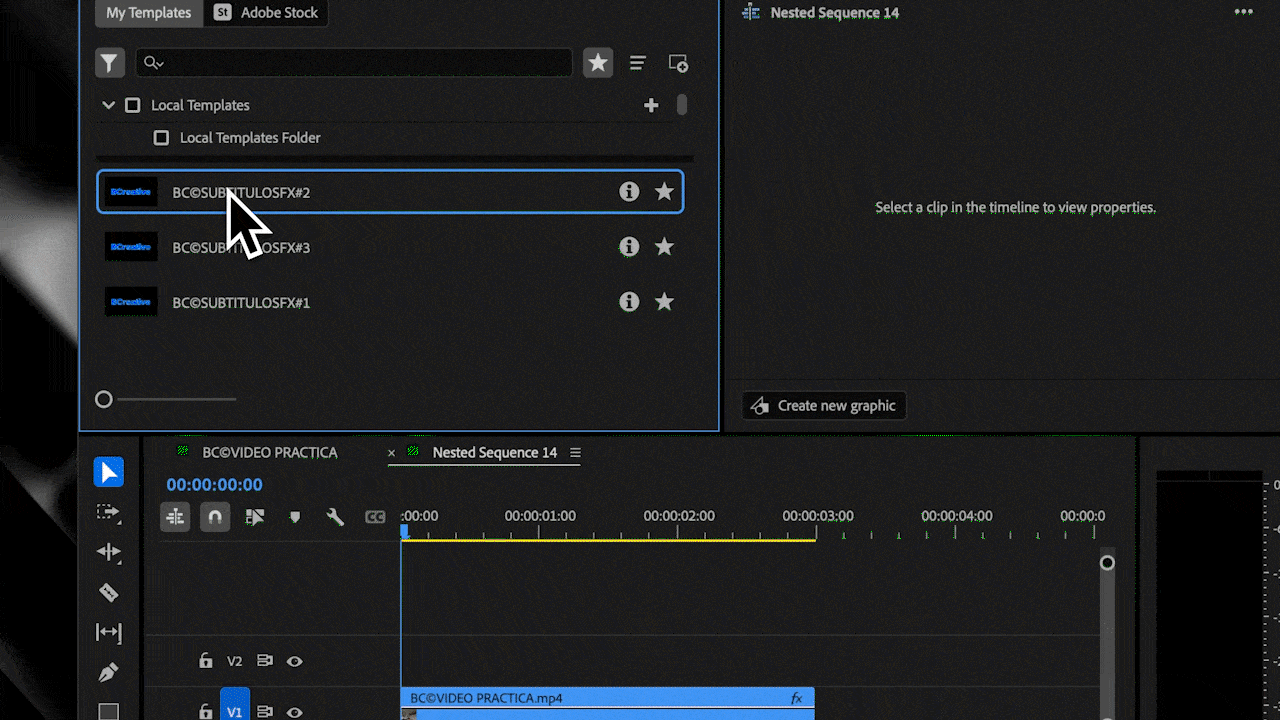
Task: Open the Nested Sequence 14 timeline menu
Action: coord(576,452)
